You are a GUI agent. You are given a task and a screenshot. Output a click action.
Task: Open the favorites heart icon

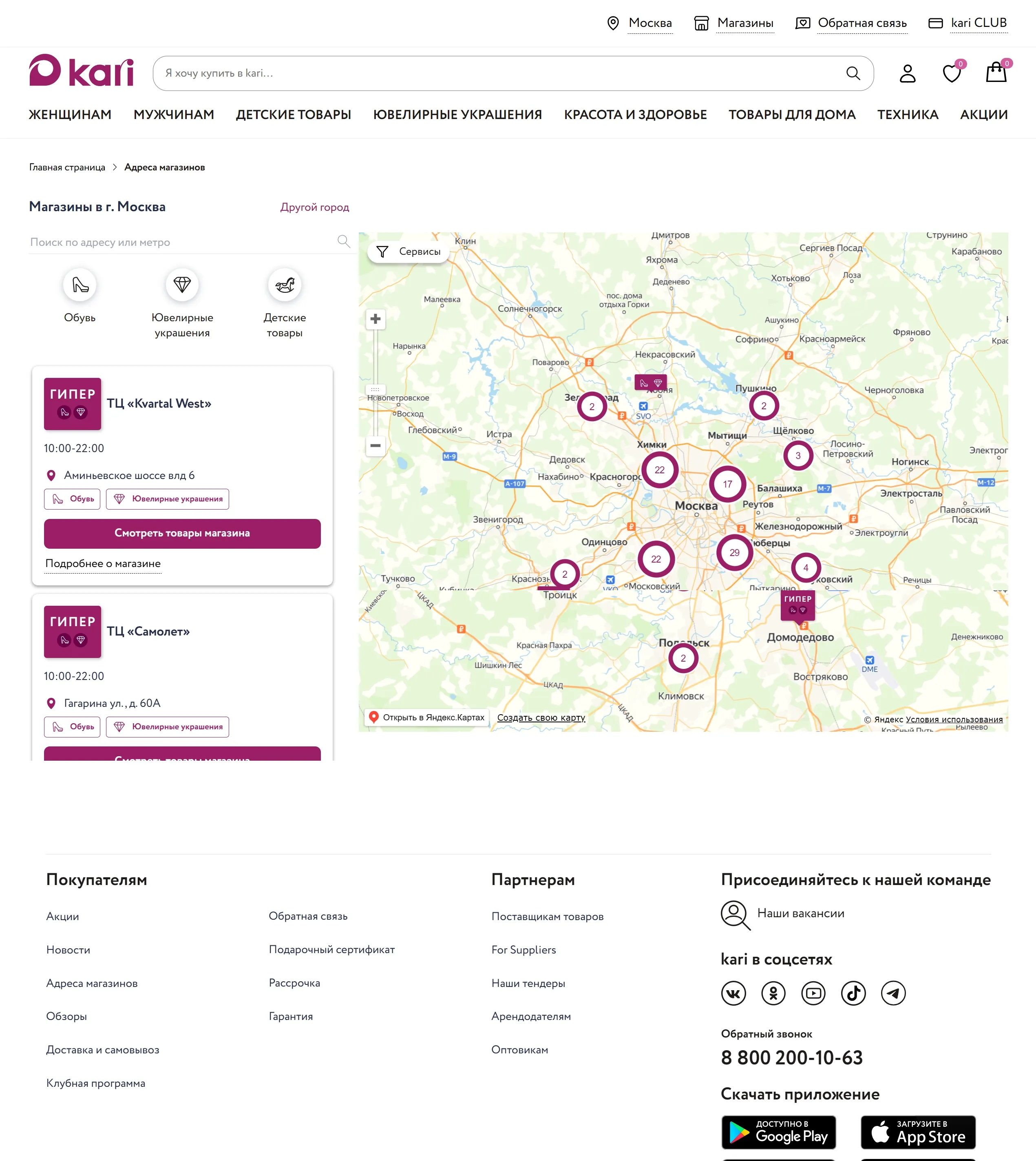(951, 73)
